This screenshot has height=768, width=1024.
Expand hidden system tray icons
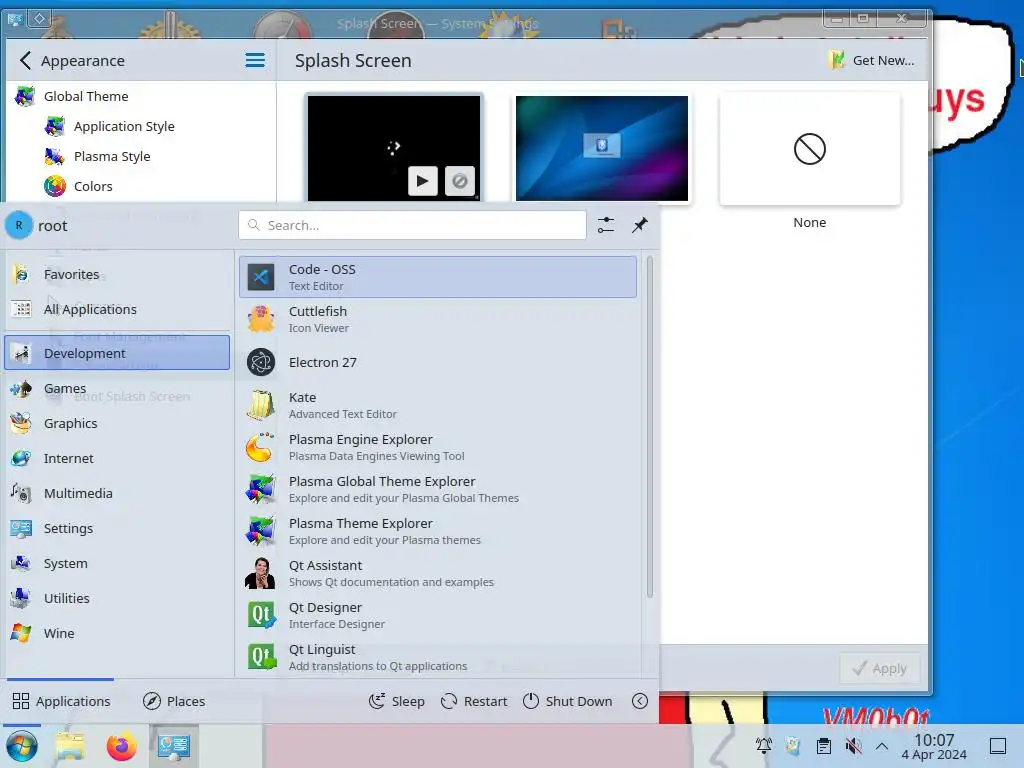[882, 746]
